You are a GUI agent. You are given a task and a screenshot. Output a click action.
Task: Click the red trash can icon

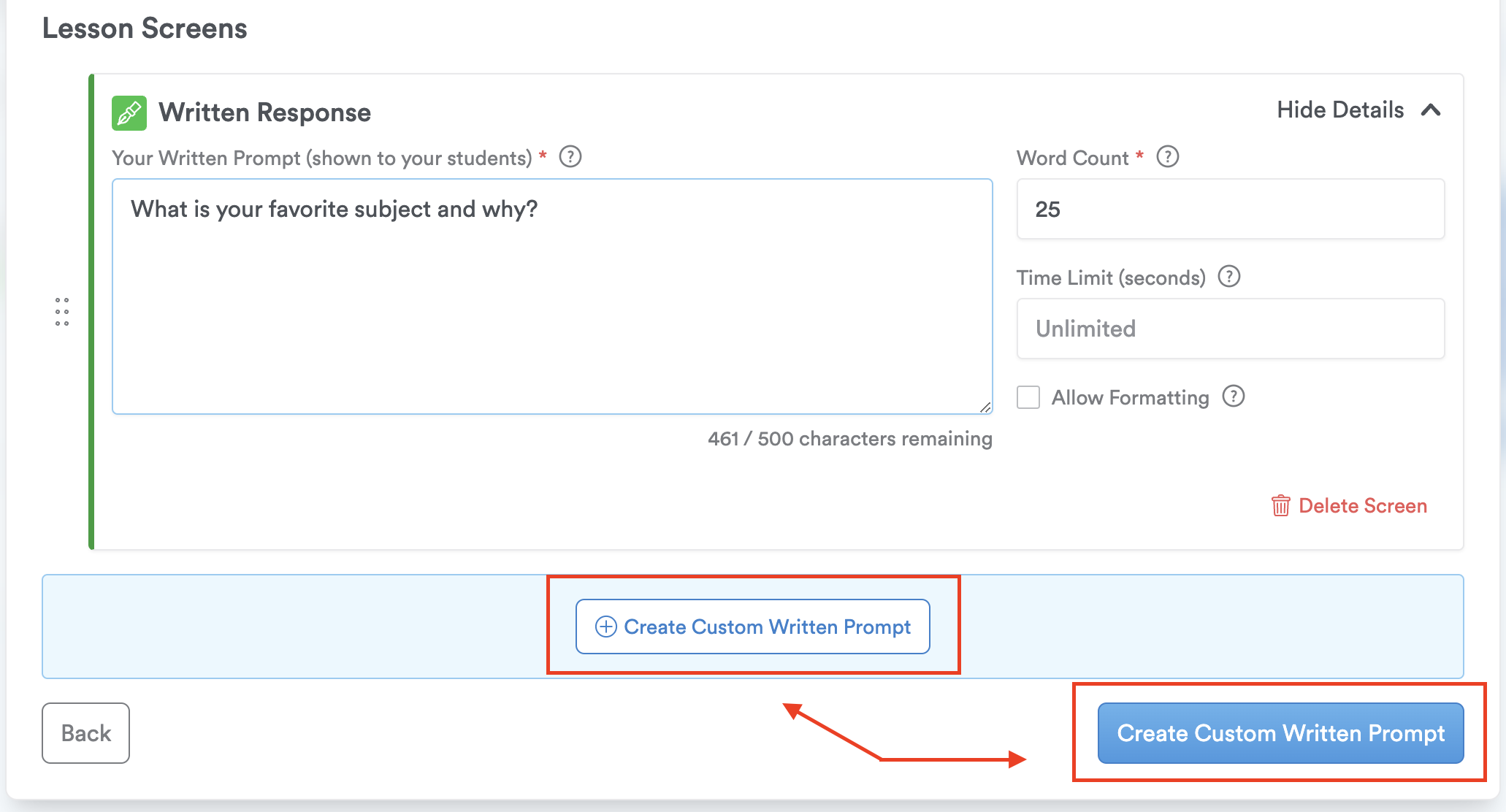[x=1280, y=505]
